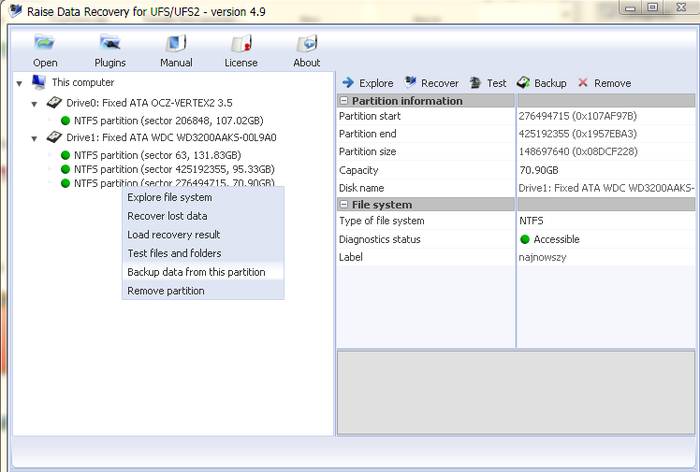Click the Explore arrow icon

[348, 83]
